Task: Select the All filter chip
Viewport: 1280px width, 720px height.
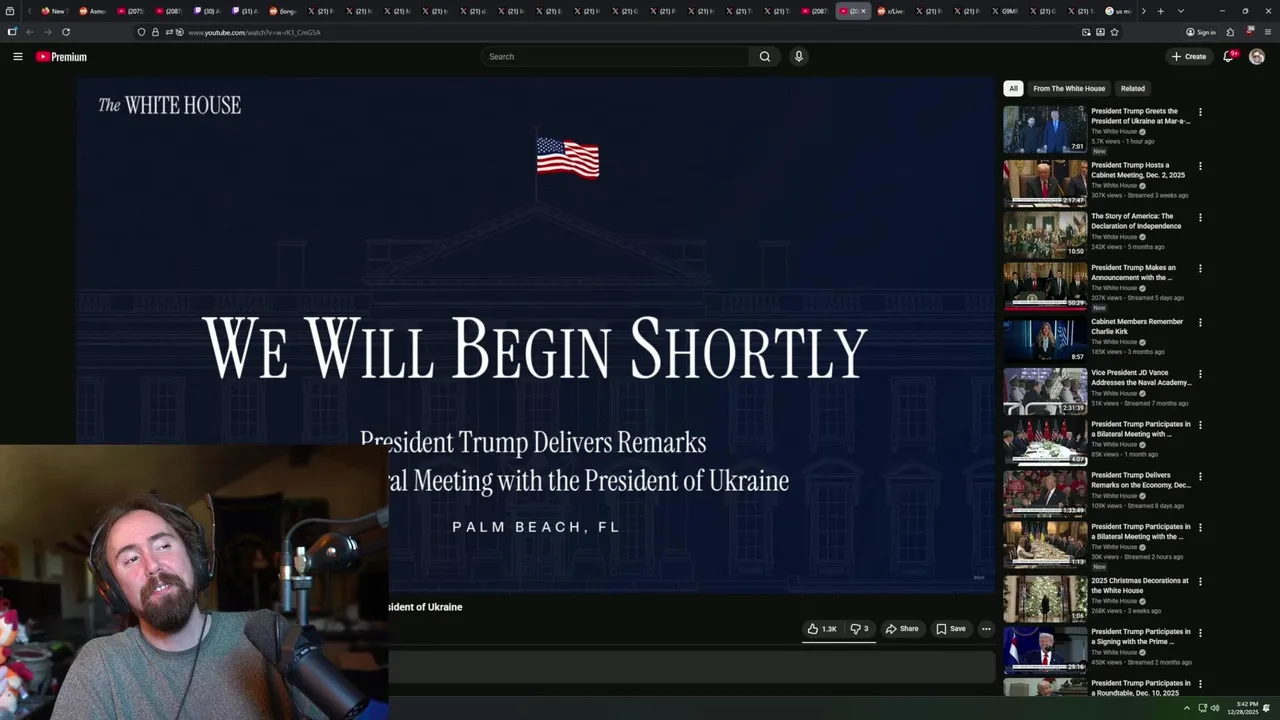Action: [1013, 88]
